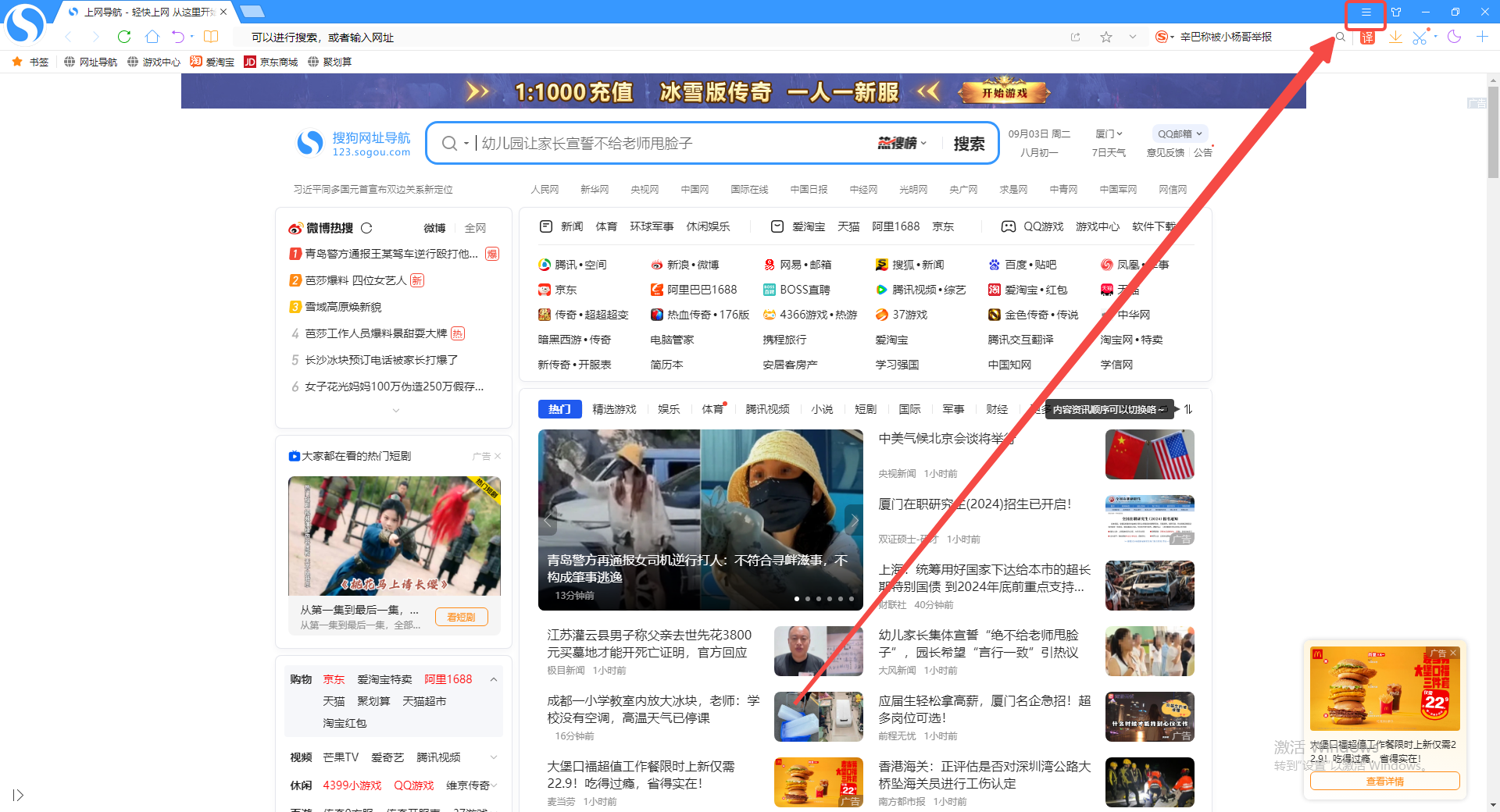
Task: Click the 看短剧 button
Action: [x=461, y=616]
